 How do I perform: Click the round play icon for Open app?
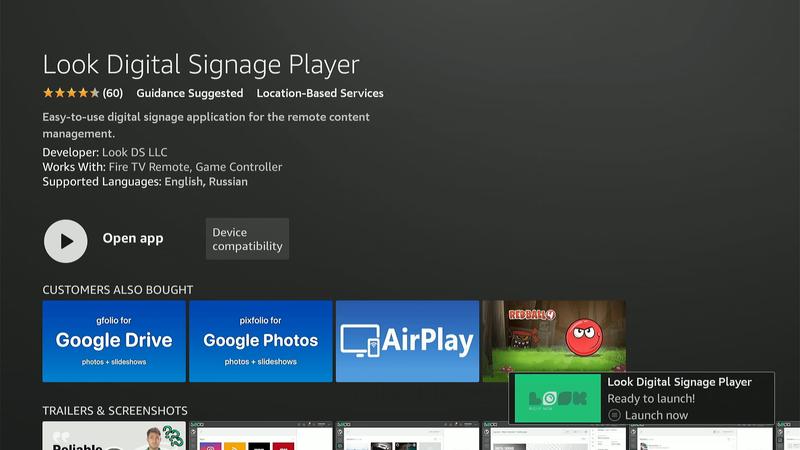coord(66,241)
